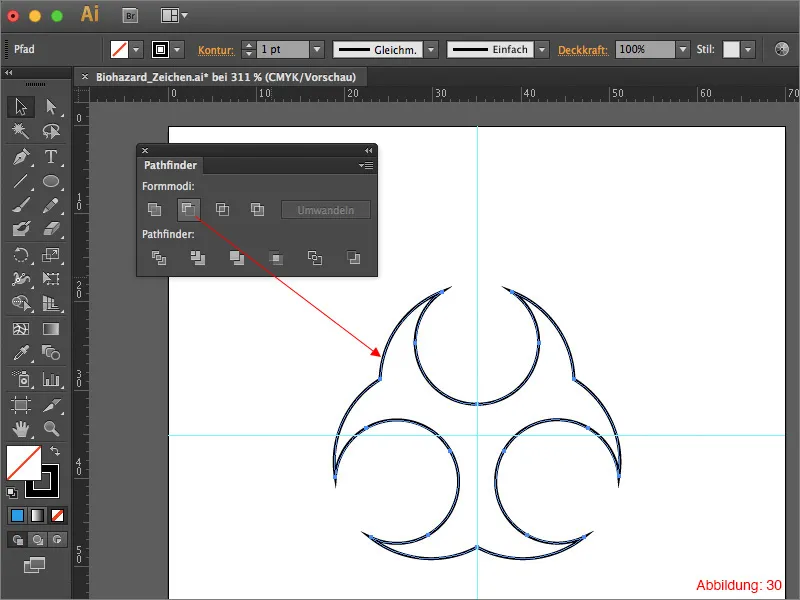Click Pathfinder Minus Back icon
This screenshot has width=800, height=600.
[353, 258]
